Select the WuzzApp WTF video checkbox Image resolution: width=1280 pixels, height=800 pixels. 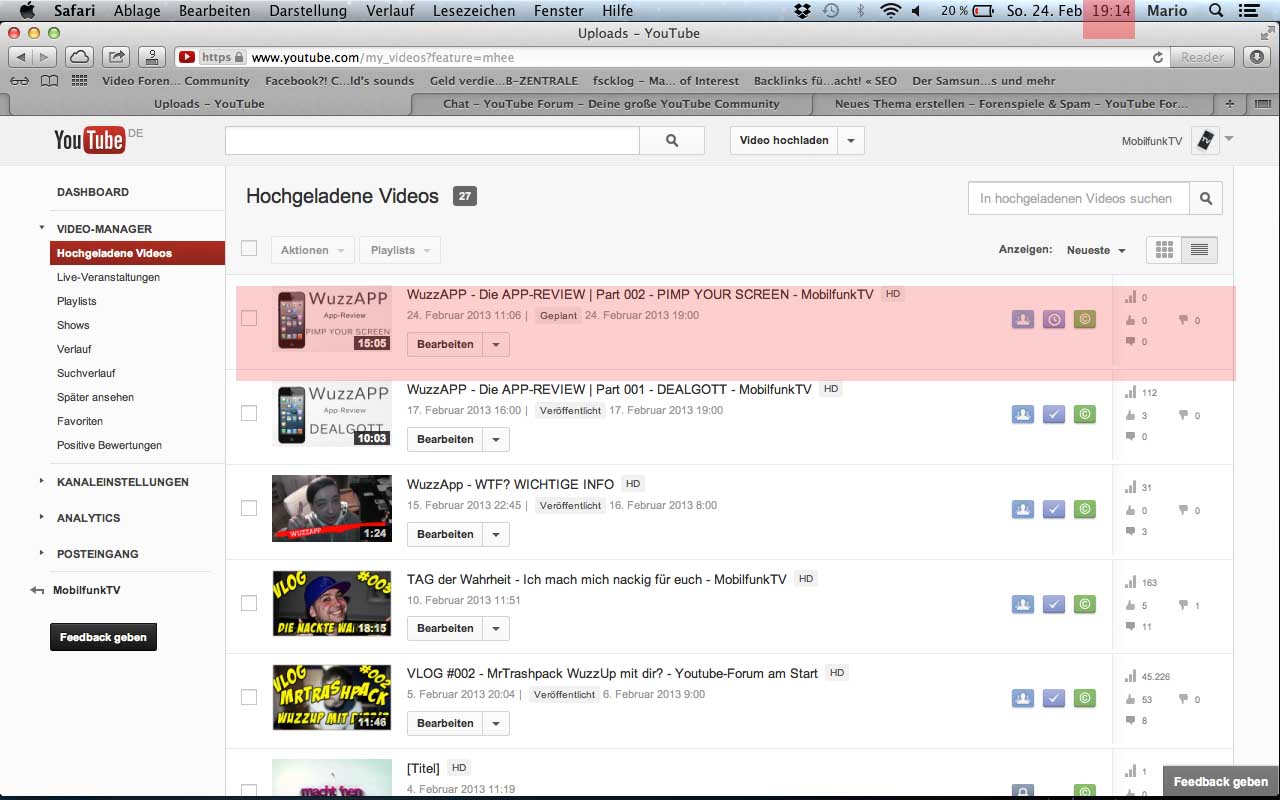click(x=249, y=508)
